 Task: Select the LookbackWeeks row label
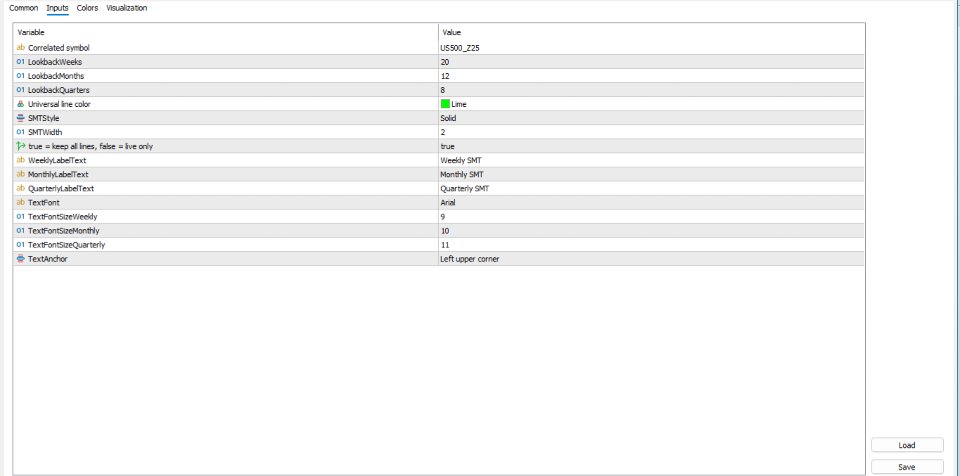pyautogui.click(x=55, y=62)
